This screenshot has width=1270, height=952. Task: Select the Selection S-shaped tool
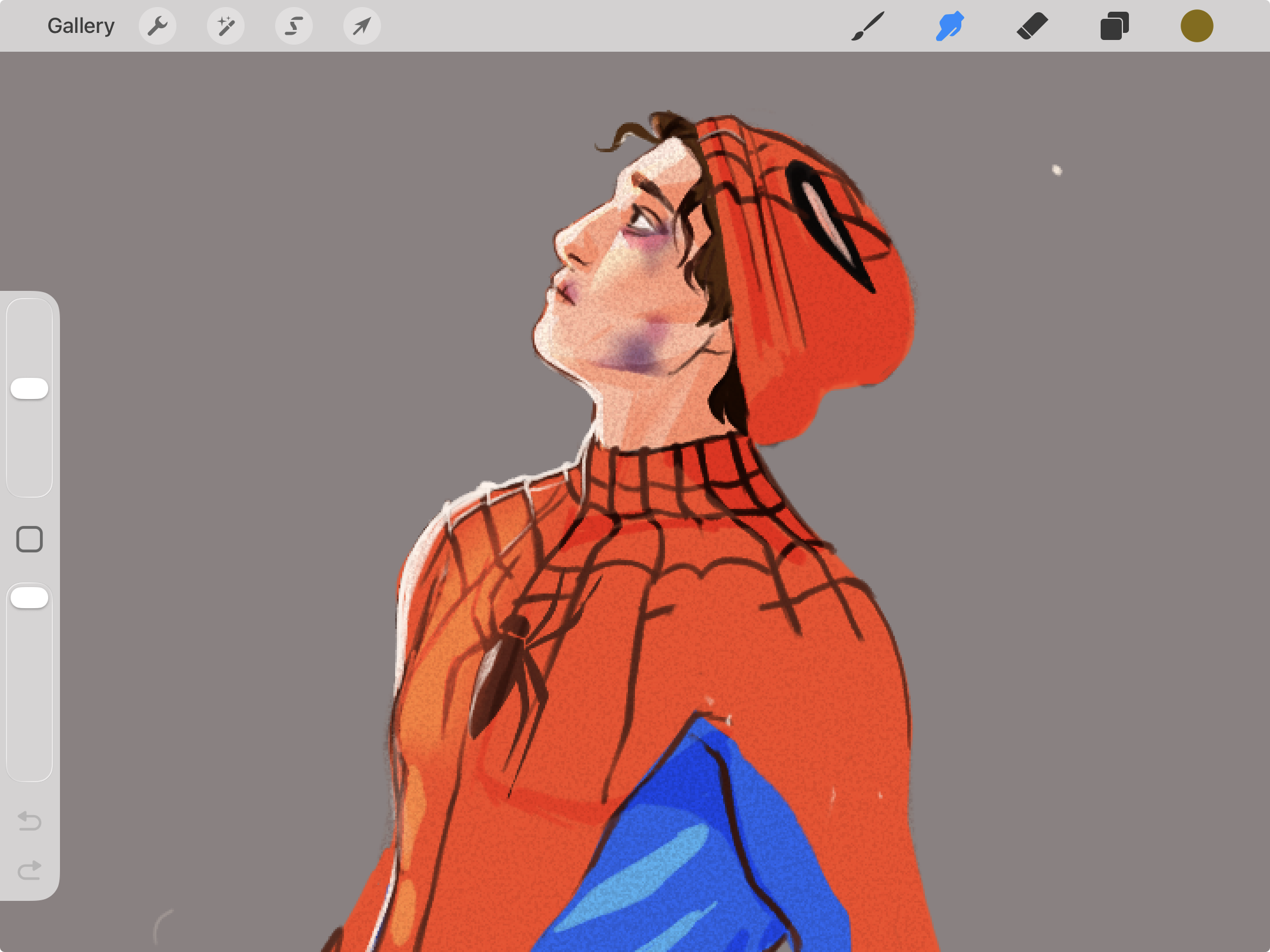[294, 26]
